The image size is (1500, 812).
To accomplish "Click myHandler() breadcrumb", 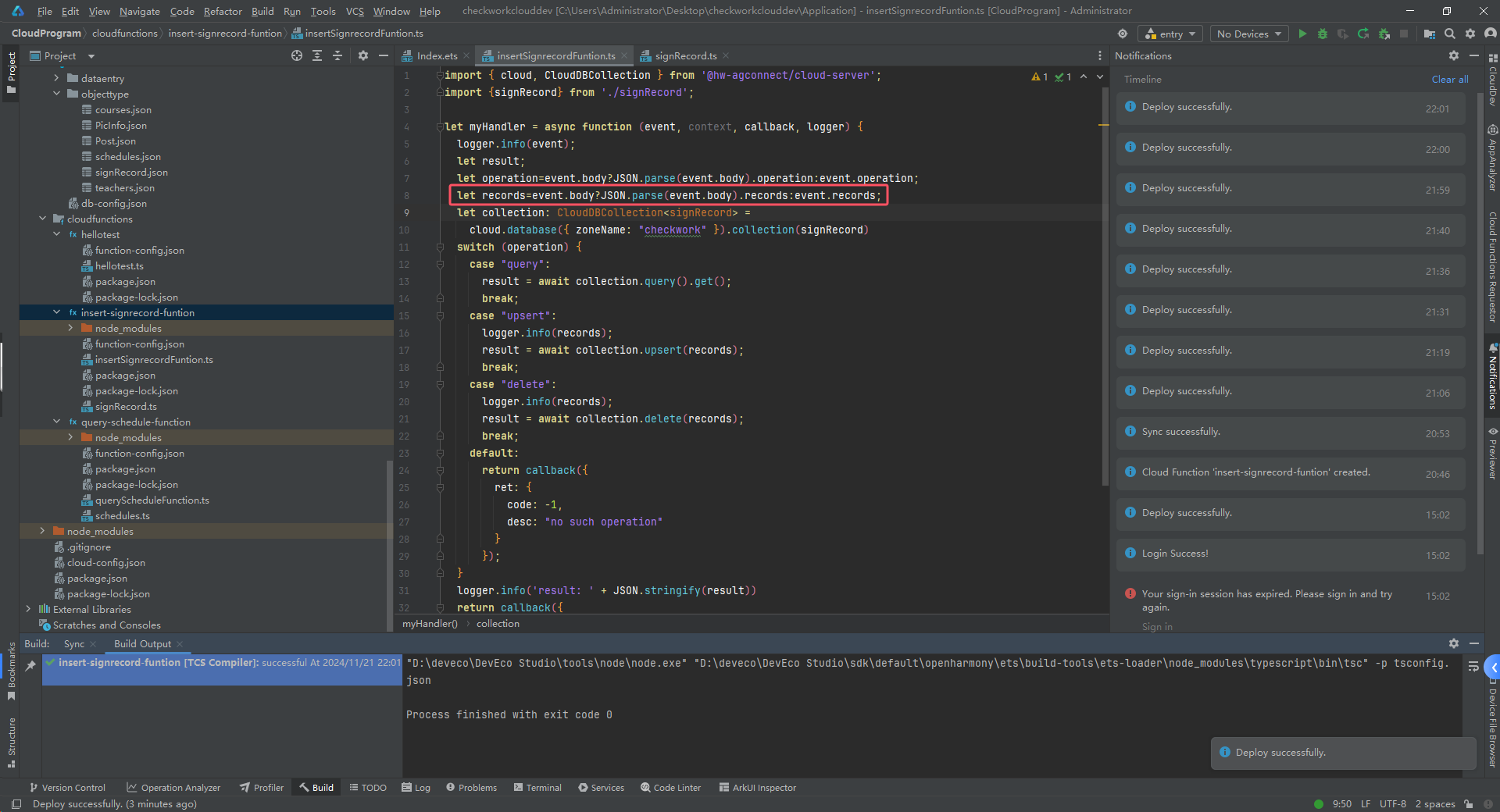I will click(430, 623).
